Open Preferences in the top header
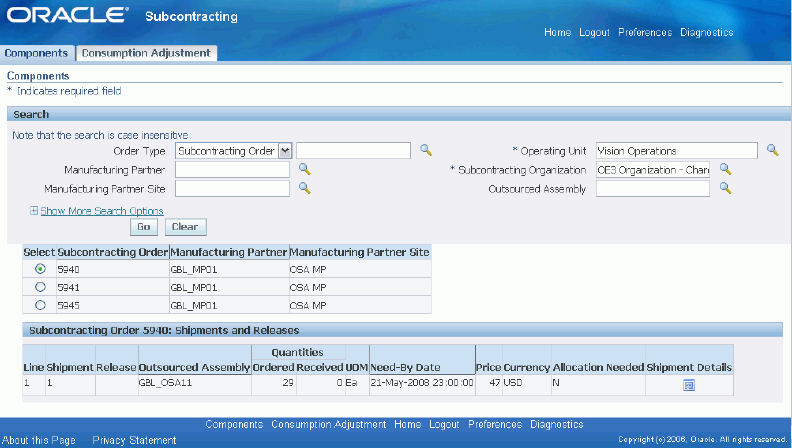This screenshot has height=448, width=792. coord(645,32)
